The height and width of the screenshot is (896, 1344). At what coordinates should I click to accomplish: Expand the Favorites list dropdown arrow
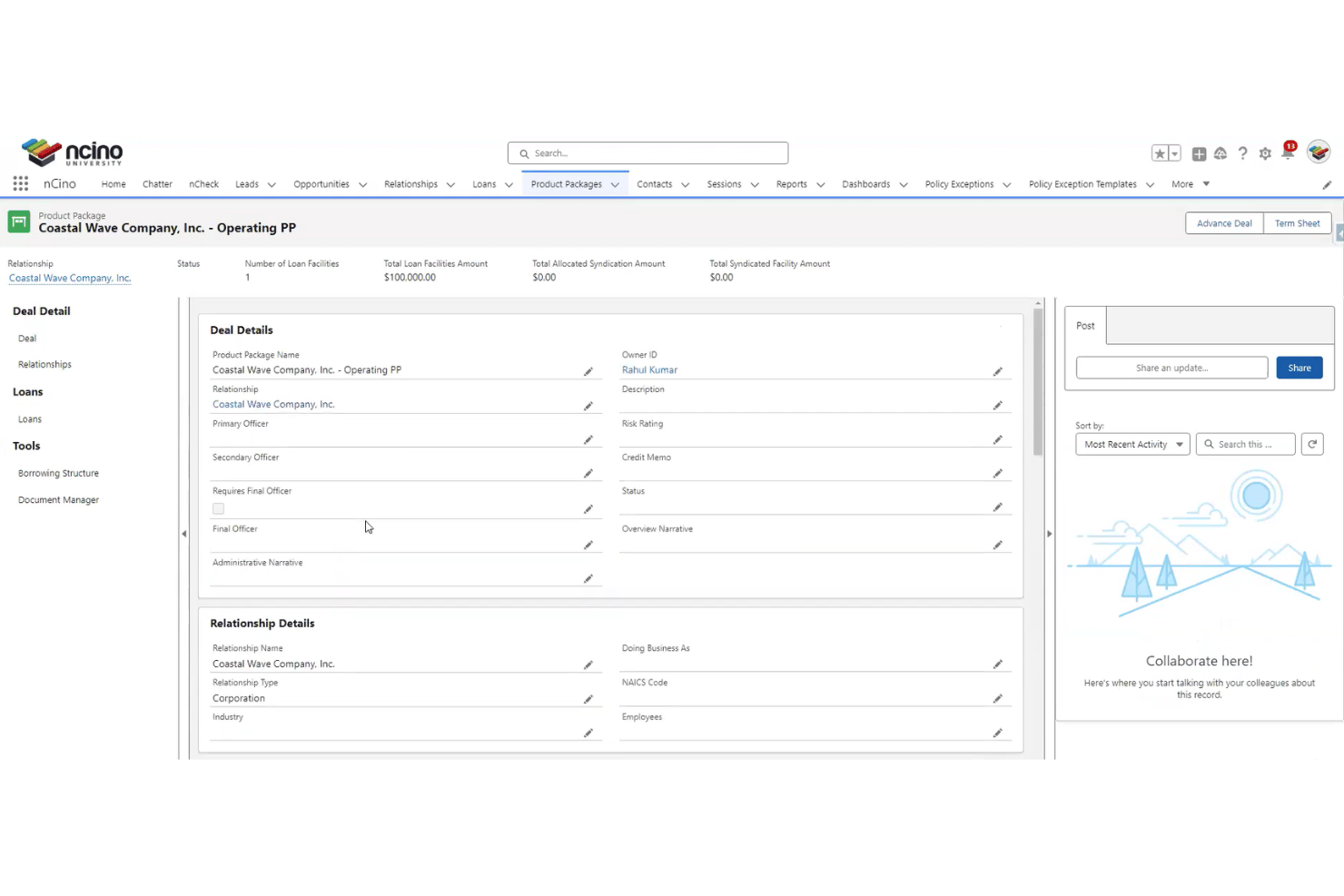pyautogui.click(x=1174, y=153)
